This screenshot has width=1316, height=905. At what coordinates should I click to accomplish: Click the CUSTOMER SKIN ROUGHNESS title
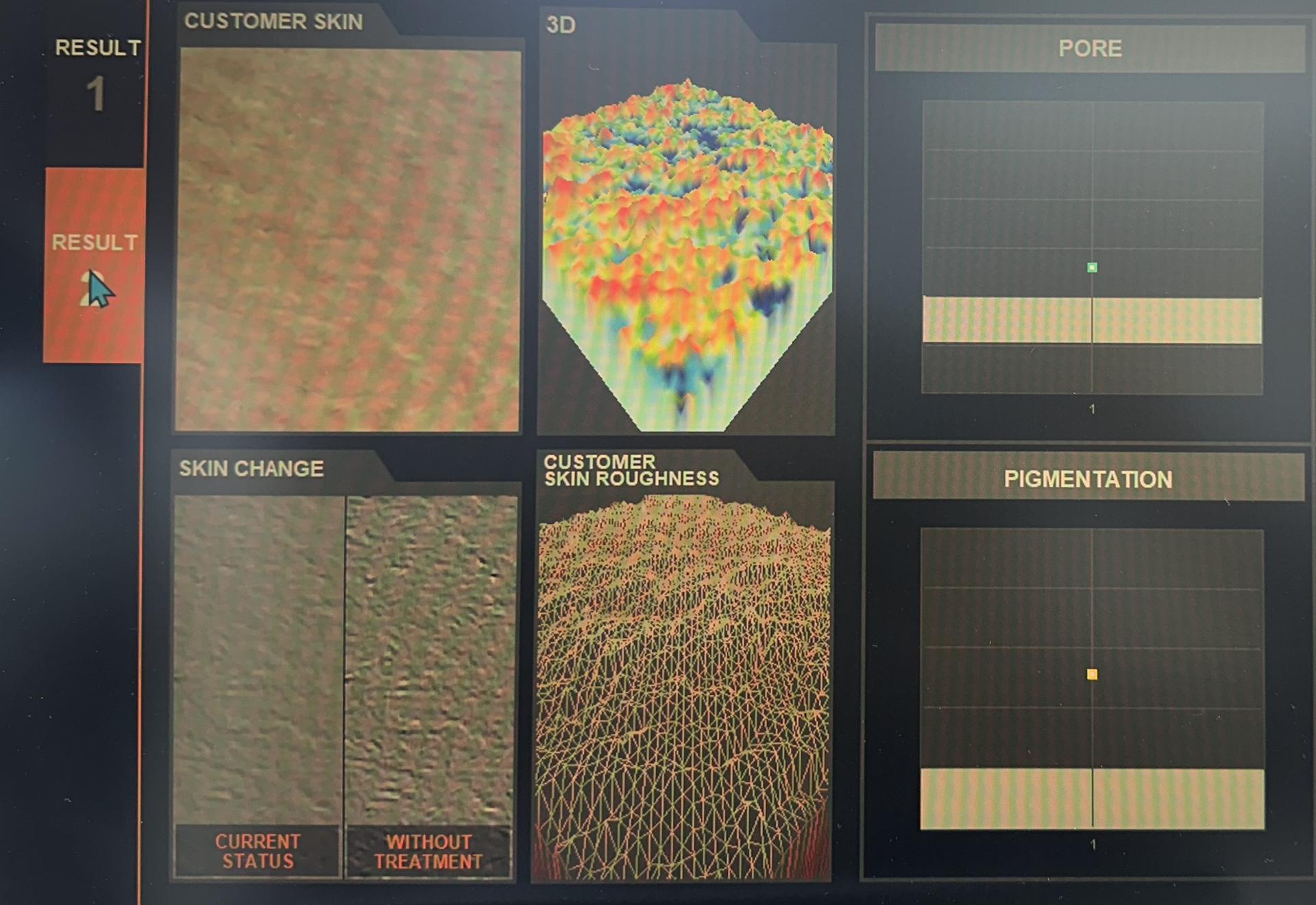pyautogui.click(x=631, y=470)
